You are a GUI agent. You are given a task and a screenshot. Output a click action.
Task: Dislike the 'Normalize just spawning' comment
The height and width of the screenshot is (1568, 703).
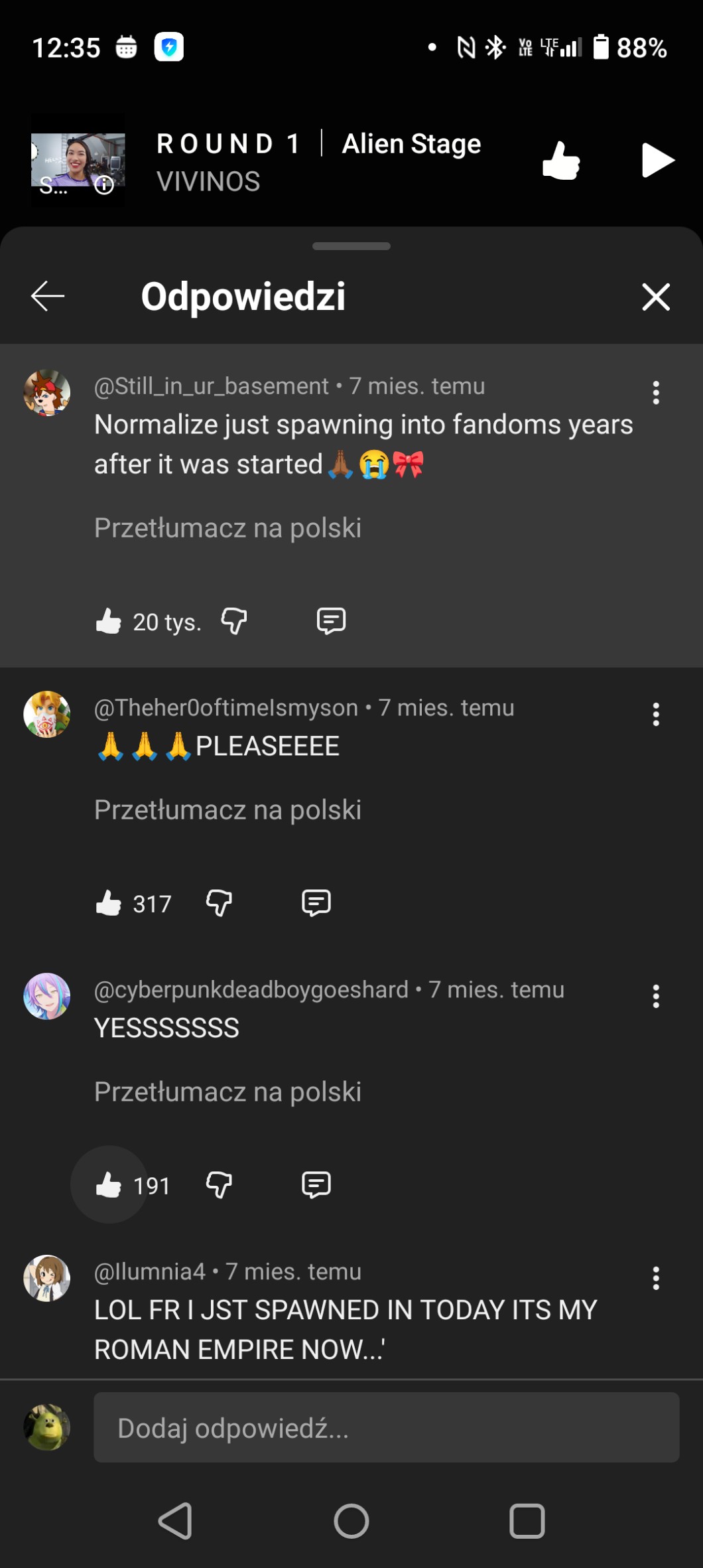[234, 622]
